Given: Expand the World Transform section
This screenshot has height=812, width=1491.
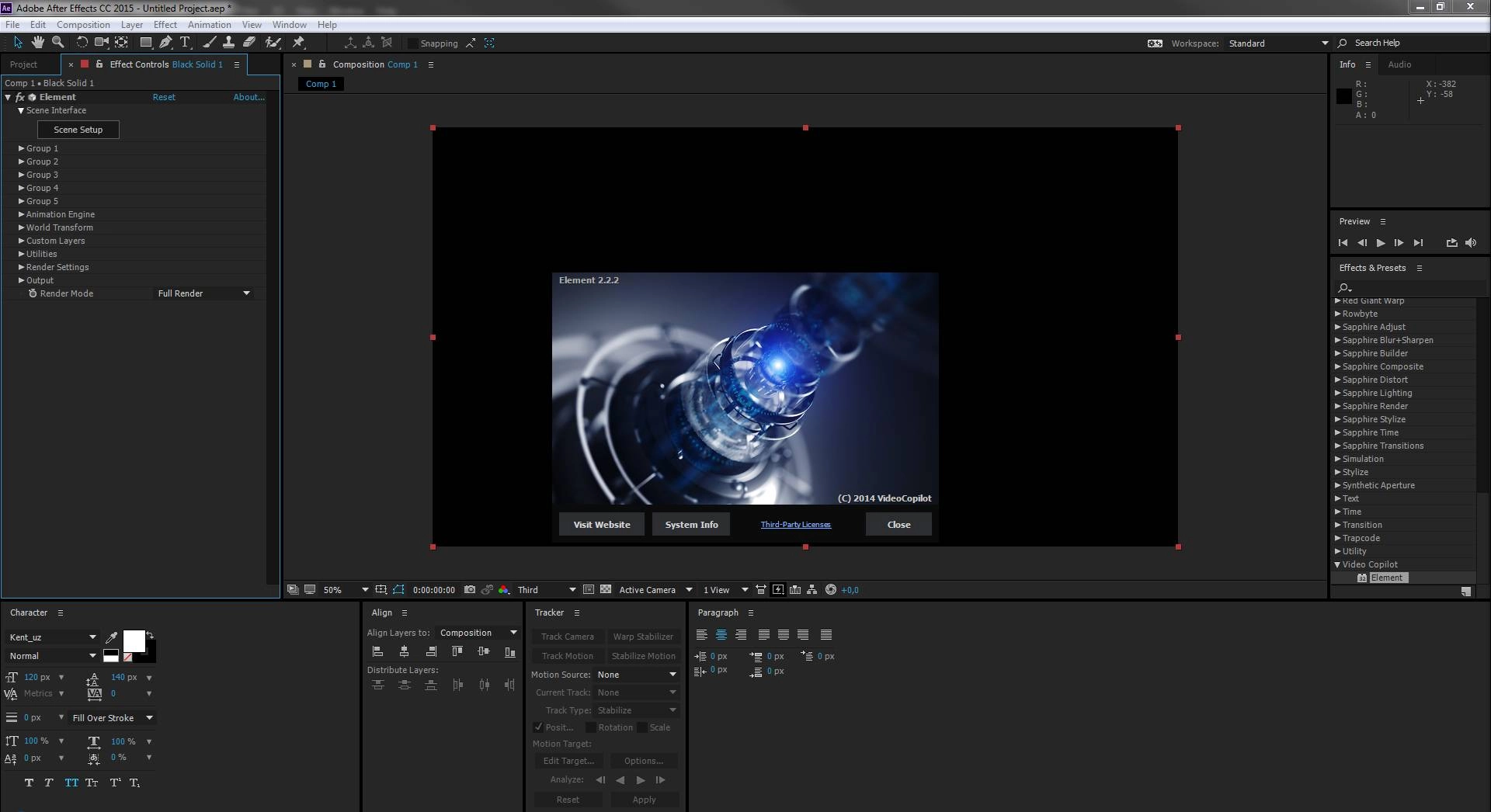Looking at the screenshot, I should (x=22, y=227).
